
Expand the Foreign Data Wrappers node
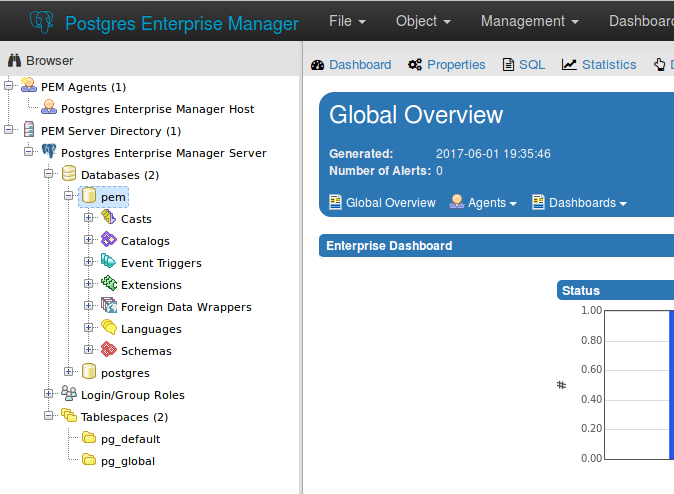(89, 305)
